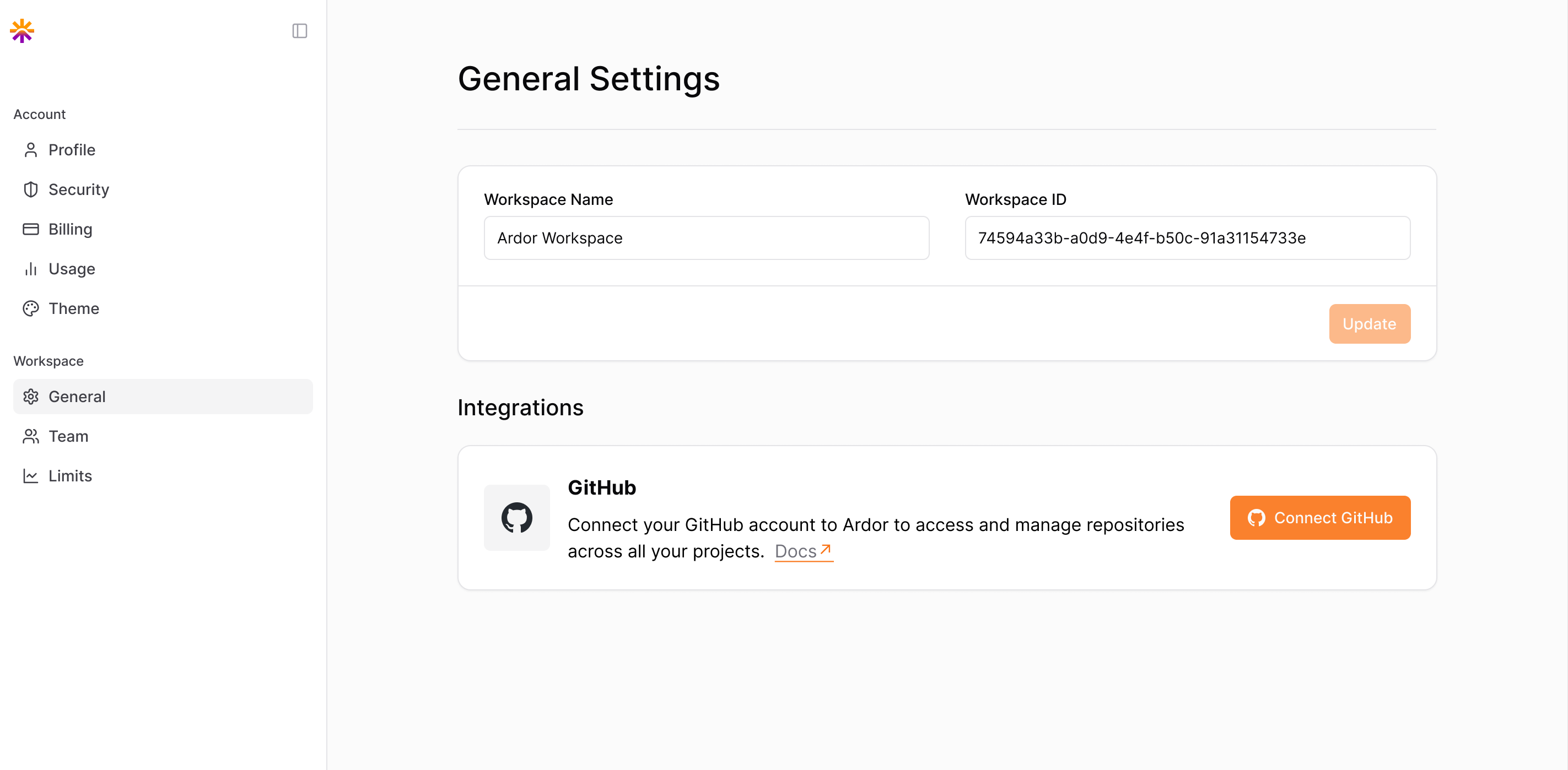Click the Theme palette icon
Viewport: 1568px width, 770px height.
coord(31,308)
